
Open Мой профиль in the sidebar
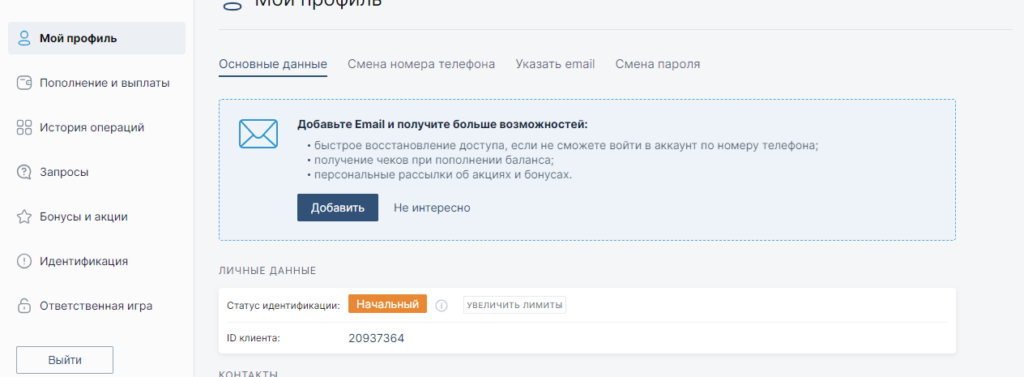tap(97, 38)
